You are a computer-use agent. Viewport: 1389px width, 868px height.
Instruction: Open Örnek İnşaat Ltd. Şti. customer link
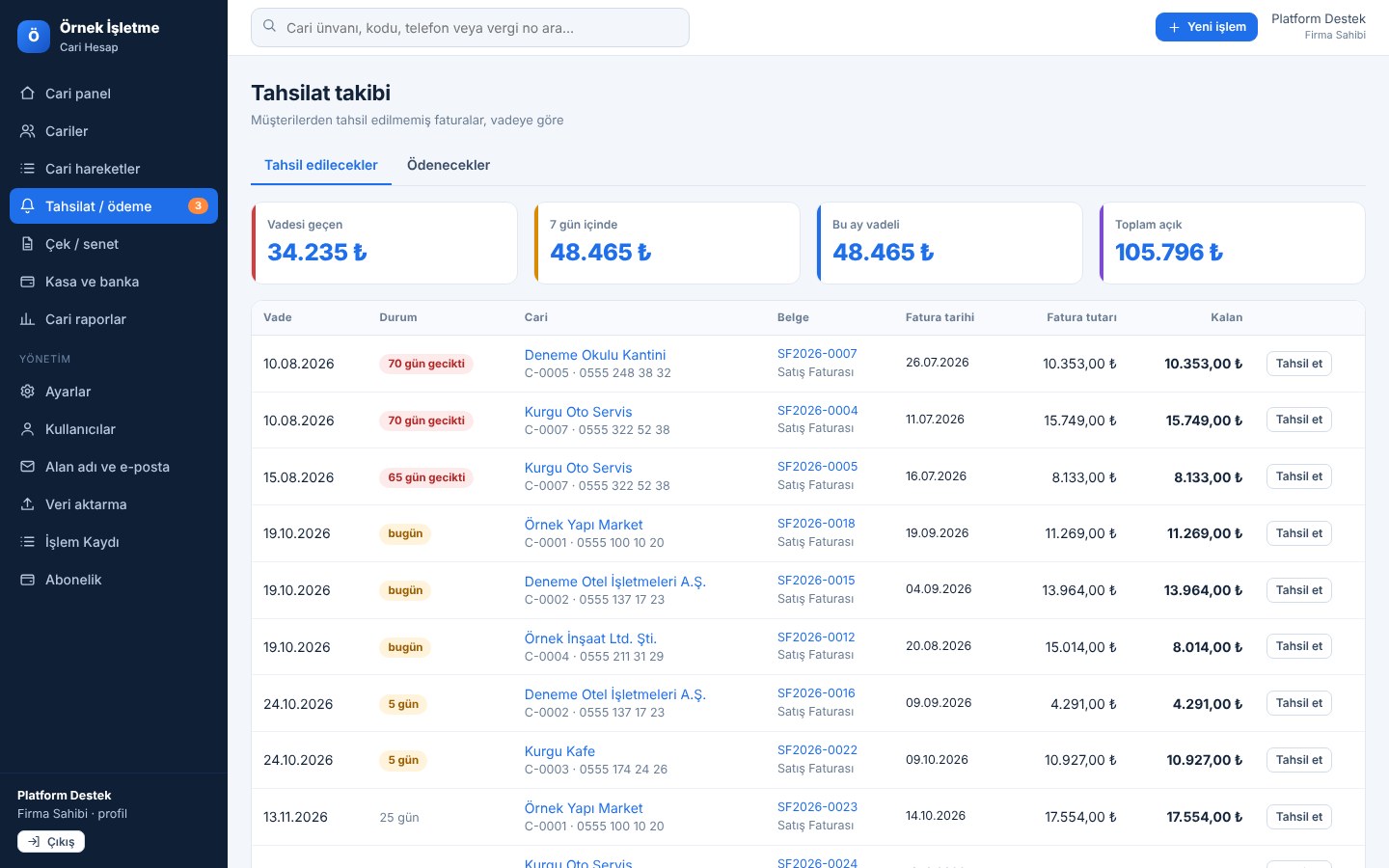[590, 638]
